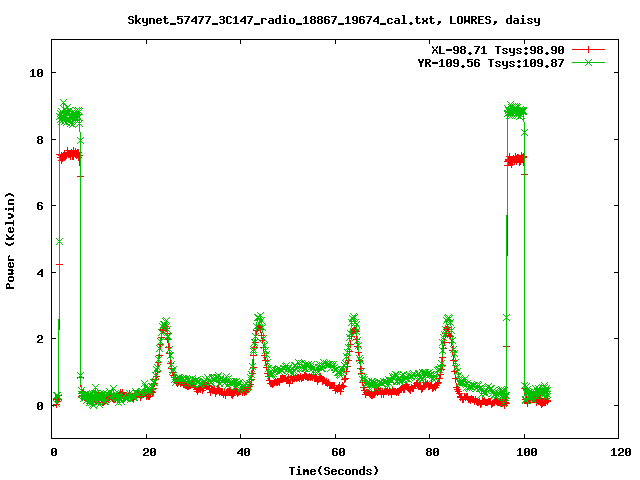
Task: Click the x-axis tick label 80
Action: (x=432, y=452)
